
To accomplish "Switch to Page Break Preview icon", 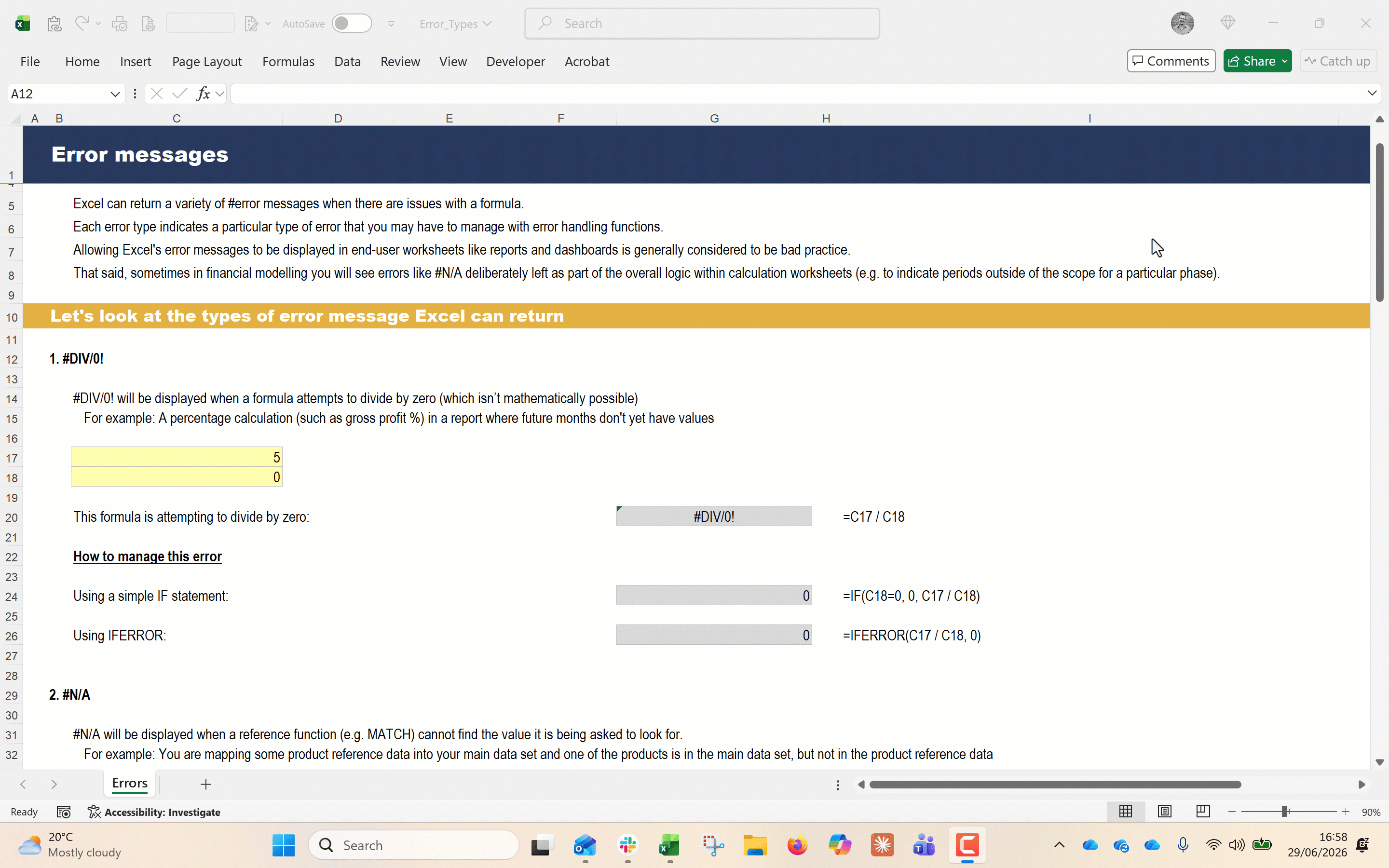I will pos(1203,812).
